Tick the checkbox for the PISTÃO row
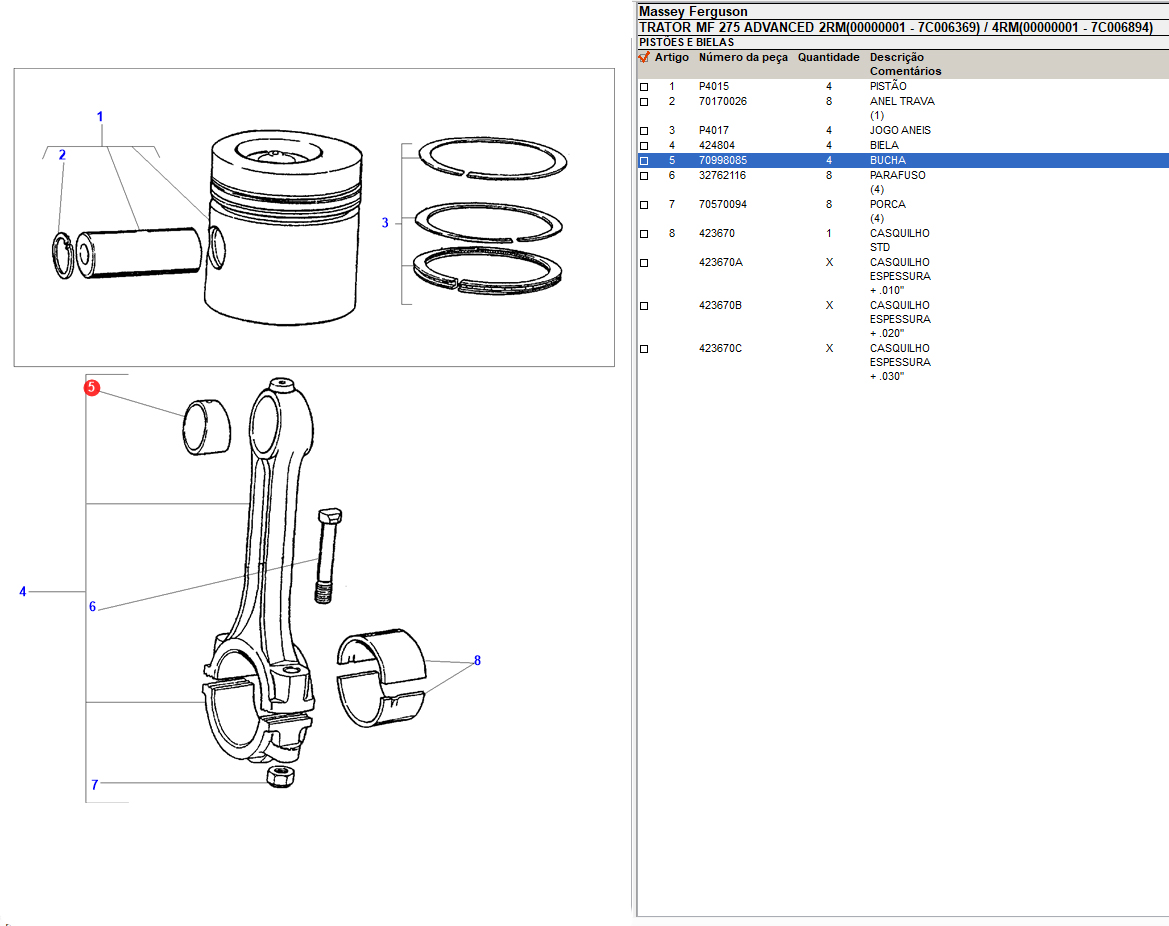The image size is (1169, 926). [x=644, y=87]
